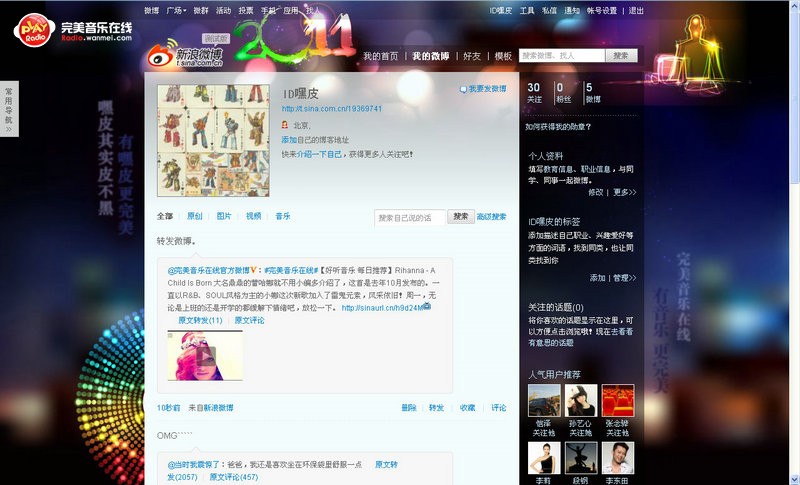Select the 好友 navigation tab
Viewport: 800px width, 485px height.
(x=472, y=56)
